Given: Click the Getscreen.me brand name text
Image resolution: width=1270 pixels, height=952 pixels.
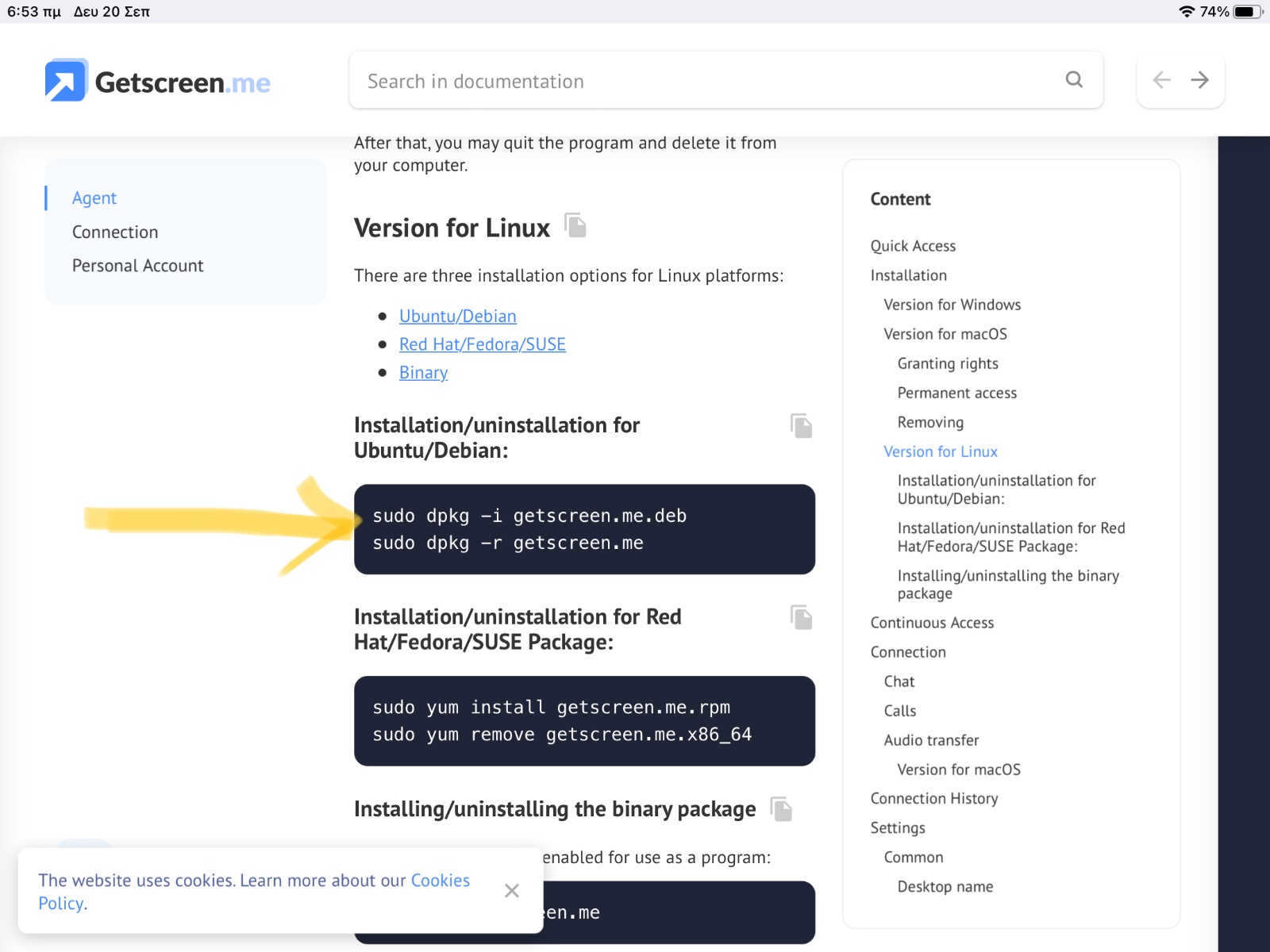Looking at the screenshot, I should tap(183, 83).
